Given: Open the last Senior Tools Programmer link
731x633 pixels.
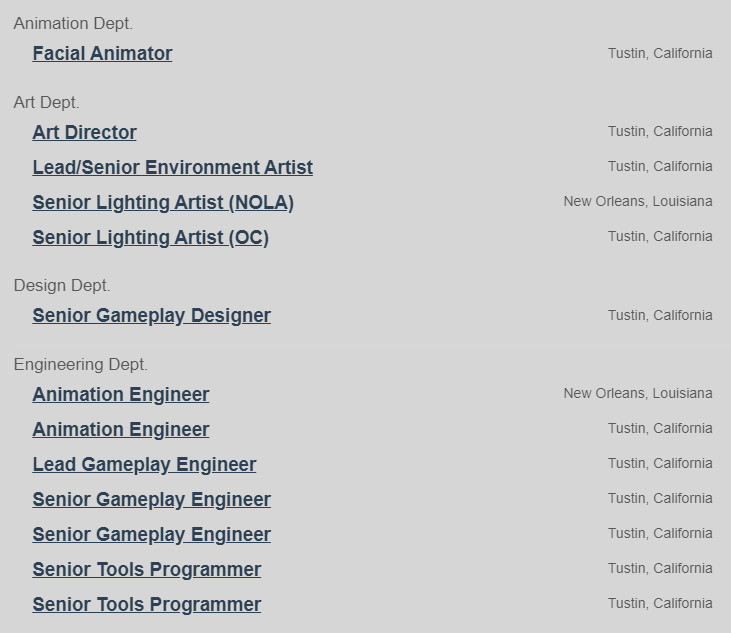Looking at the screenshot, I should [x=146, y=604].
